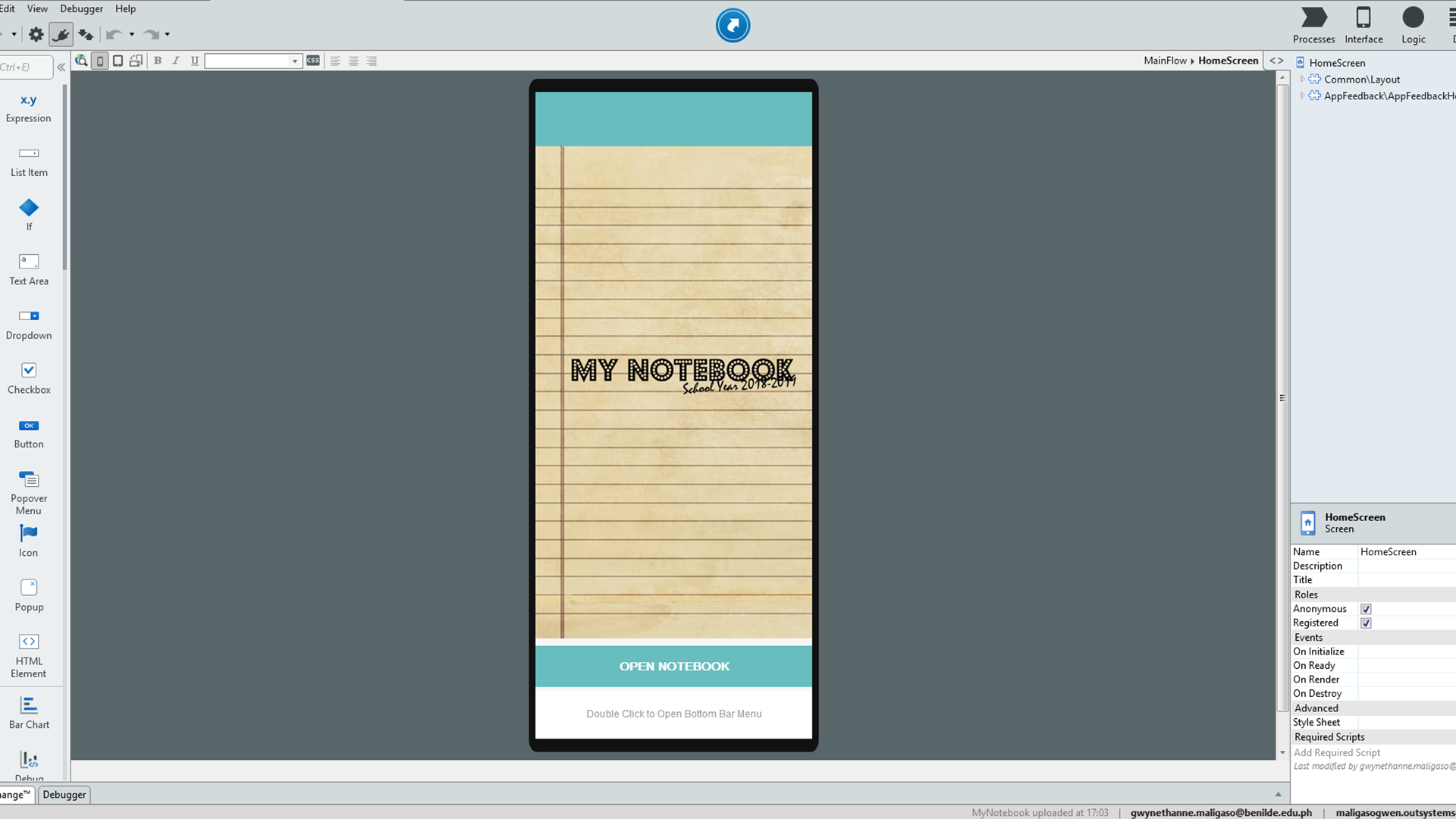Select the Icon widget

pyautogui.click(x=29, y=541)
